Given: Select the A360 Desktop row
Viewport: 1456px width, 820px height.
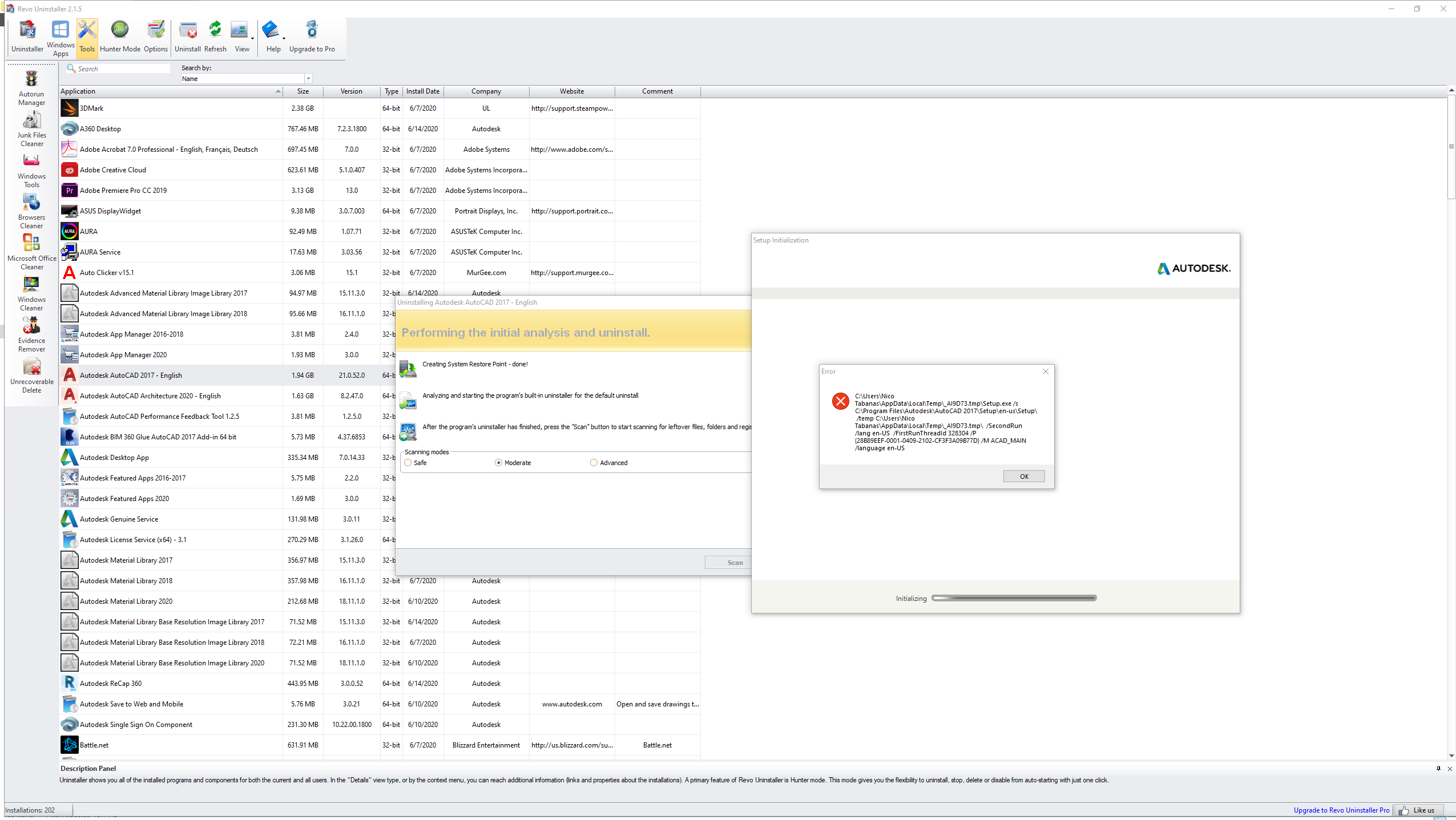Looking at the screenshot, I should tap(380, 128).
